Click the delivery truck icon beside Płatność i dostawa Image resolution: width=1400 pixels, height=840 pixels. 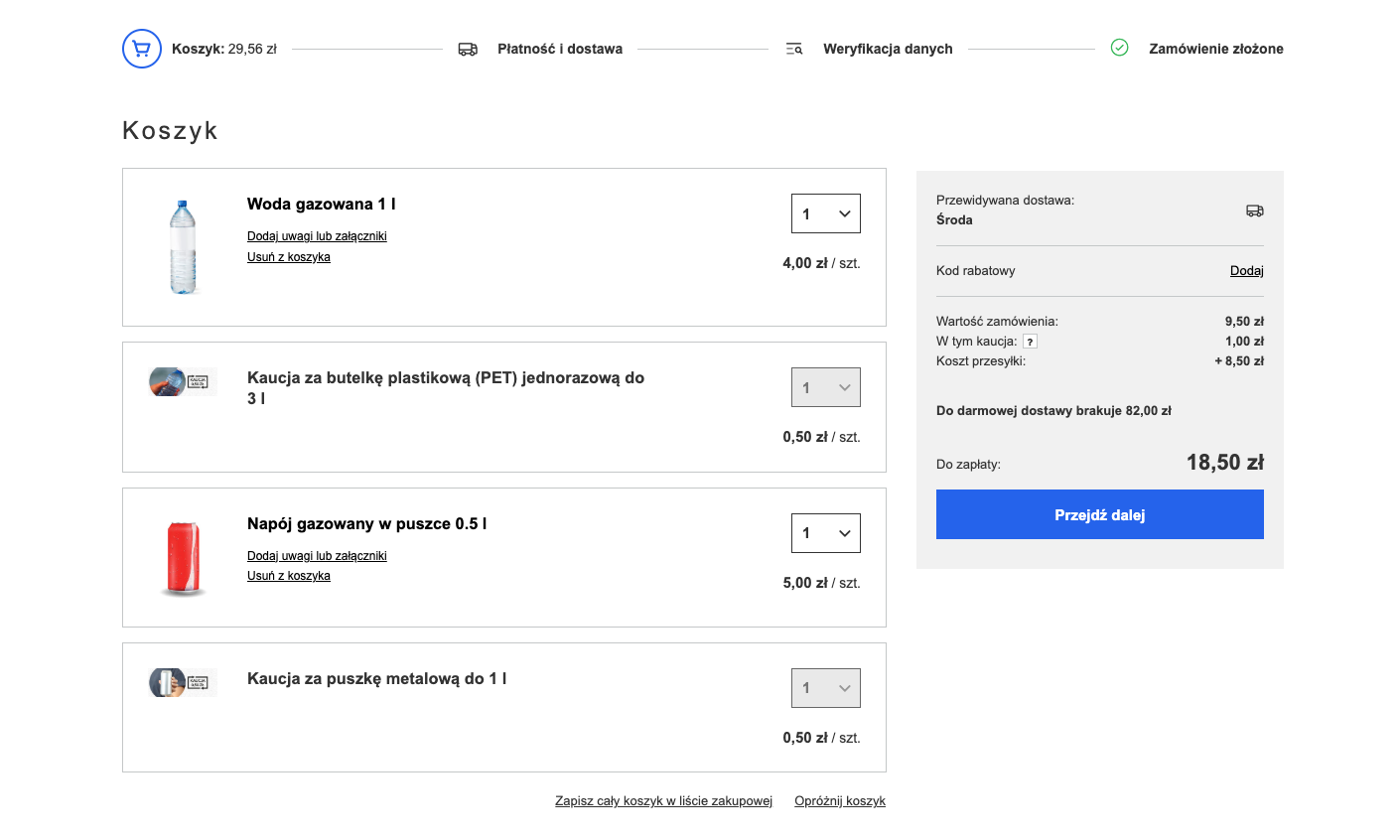468,49
